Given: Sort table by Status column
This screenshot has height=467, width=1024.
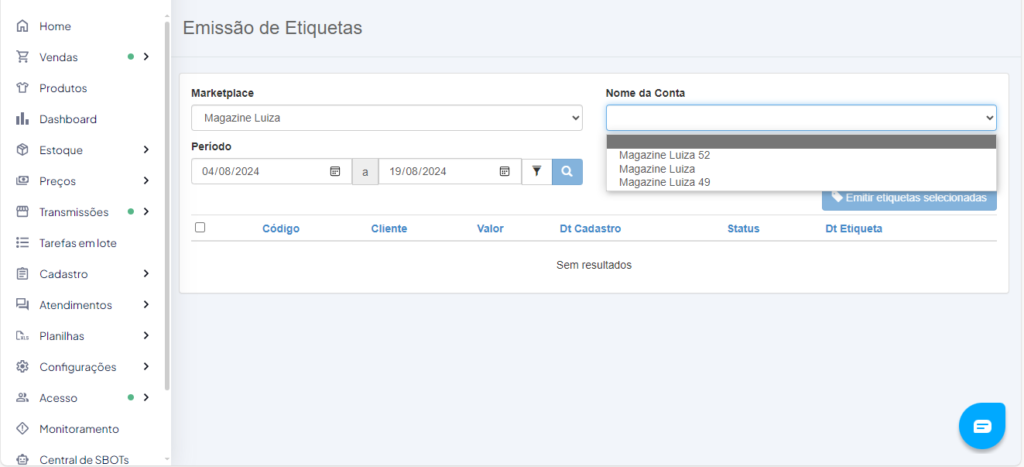Looking at the screenshot, I should pyautogui.click(x=743, y=229).
